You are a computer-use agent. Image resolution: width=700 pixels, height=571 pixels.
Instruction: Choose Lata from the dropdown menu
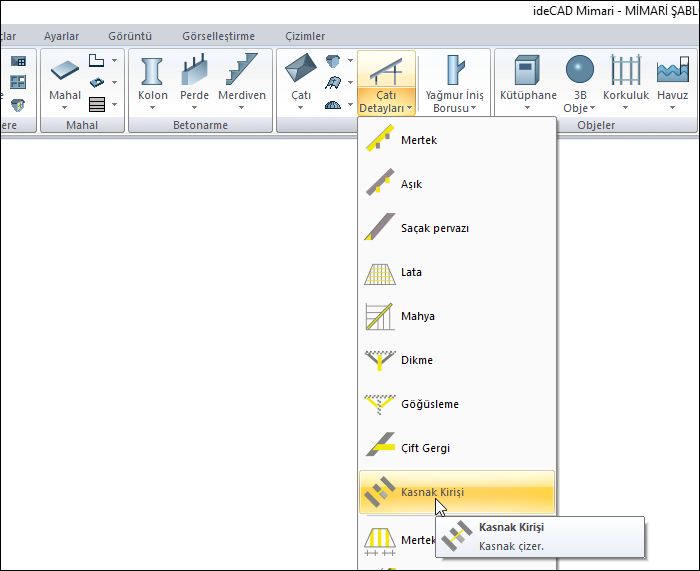457,272
